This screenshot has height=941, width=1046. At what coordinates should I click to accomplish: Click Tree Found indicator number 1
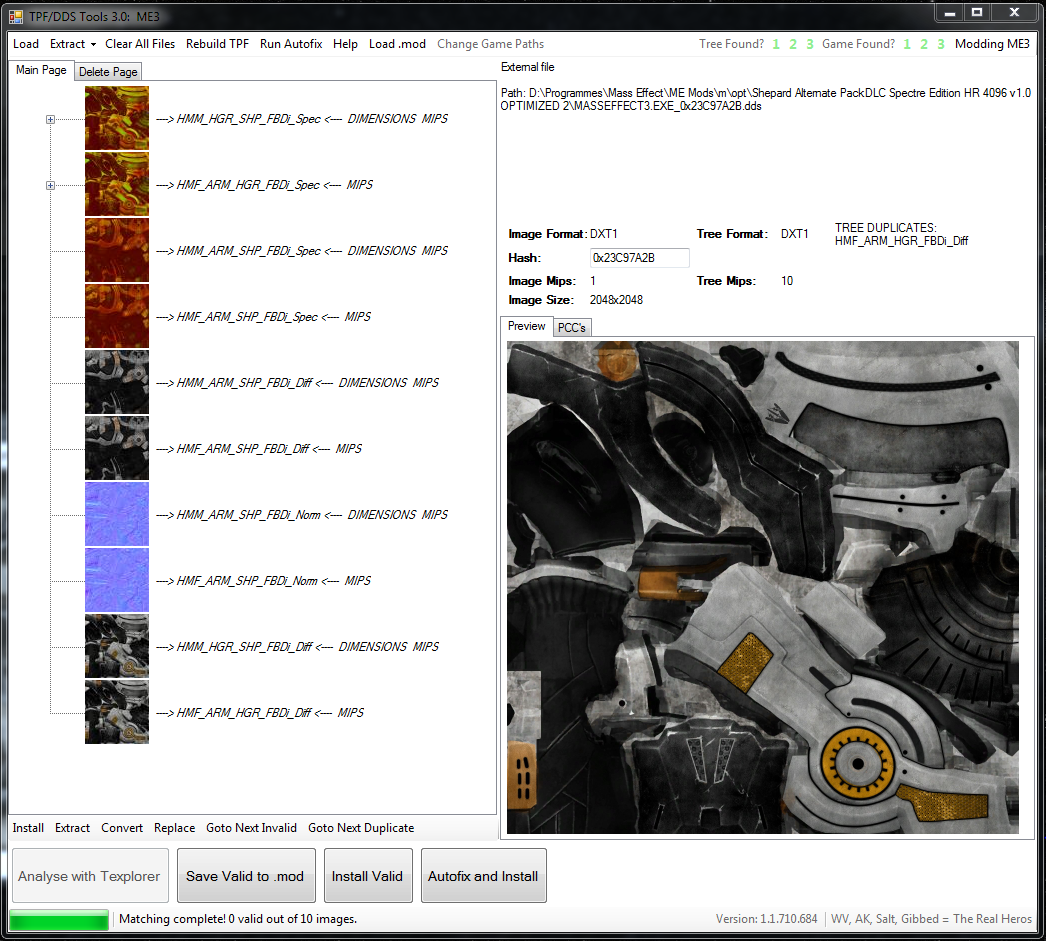click(x=776, y=44)
